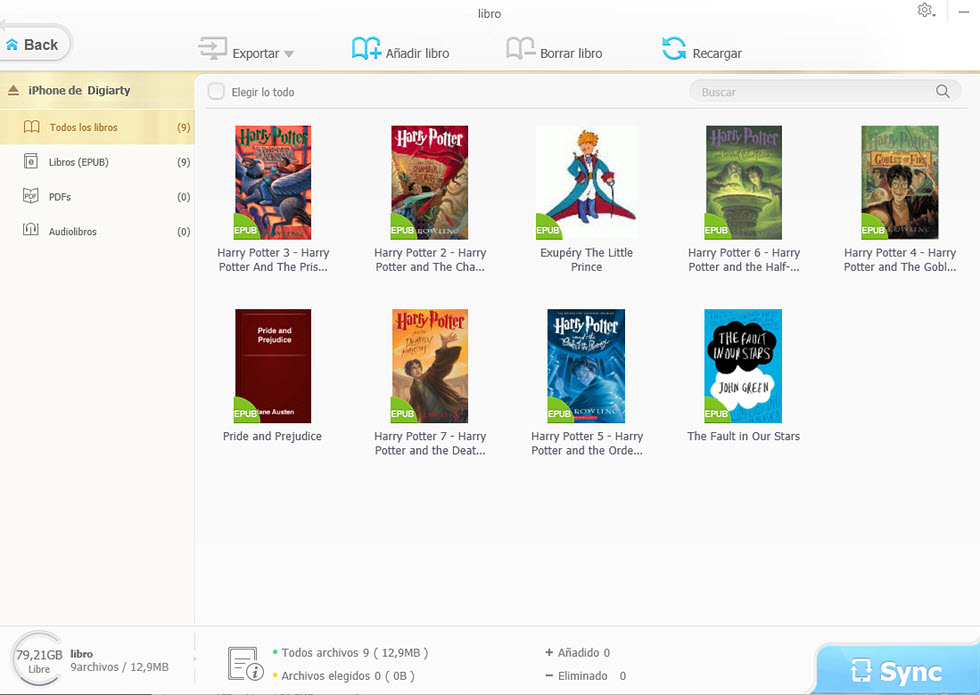The image size is (980, 695).
Task: Click the 'iPhone de Digiarty' device name
Action: tap(79, 91)
